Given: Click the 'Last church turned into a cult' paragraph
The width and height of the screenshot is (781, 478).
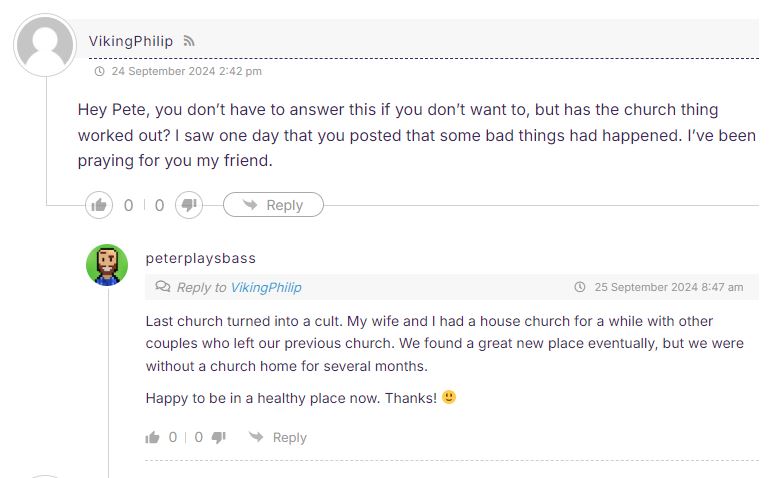Looking at the screenshot, I should (430, 343).
